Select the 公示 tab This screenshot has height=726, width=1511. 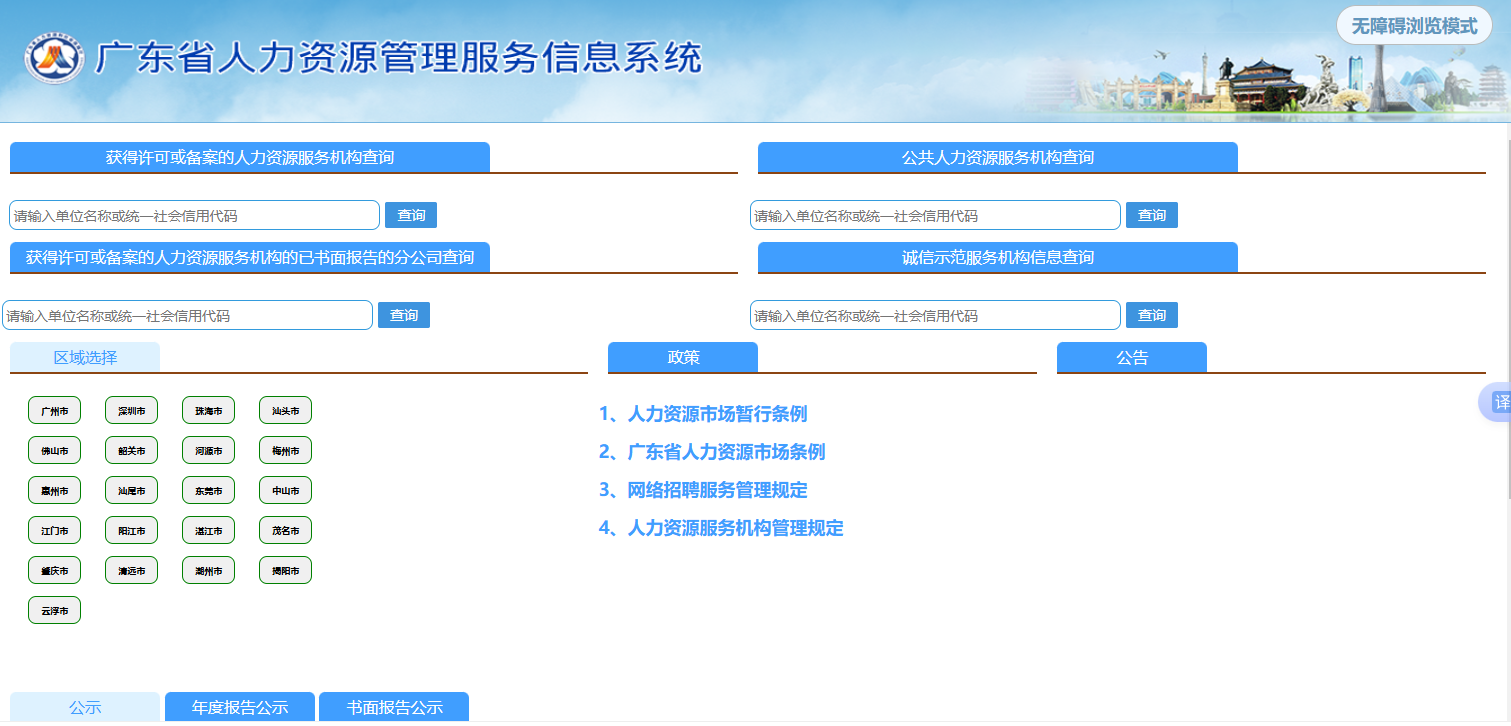85,707
